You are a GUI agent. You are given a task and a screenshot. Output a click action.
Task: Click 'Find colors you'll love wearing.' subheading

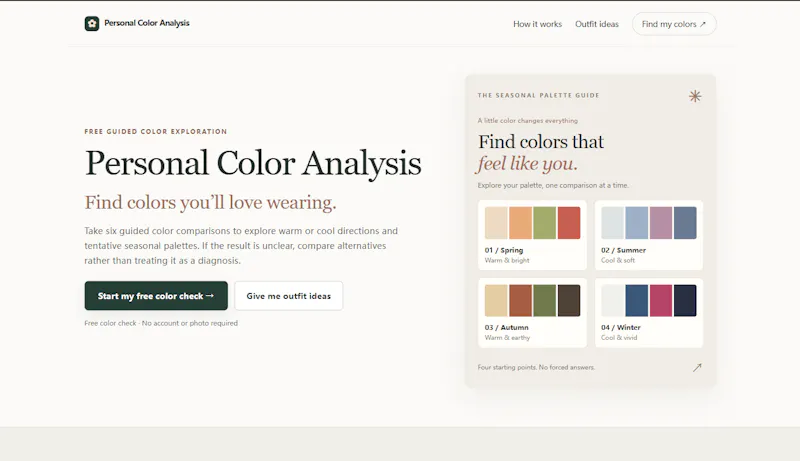[x=210, y=202]
